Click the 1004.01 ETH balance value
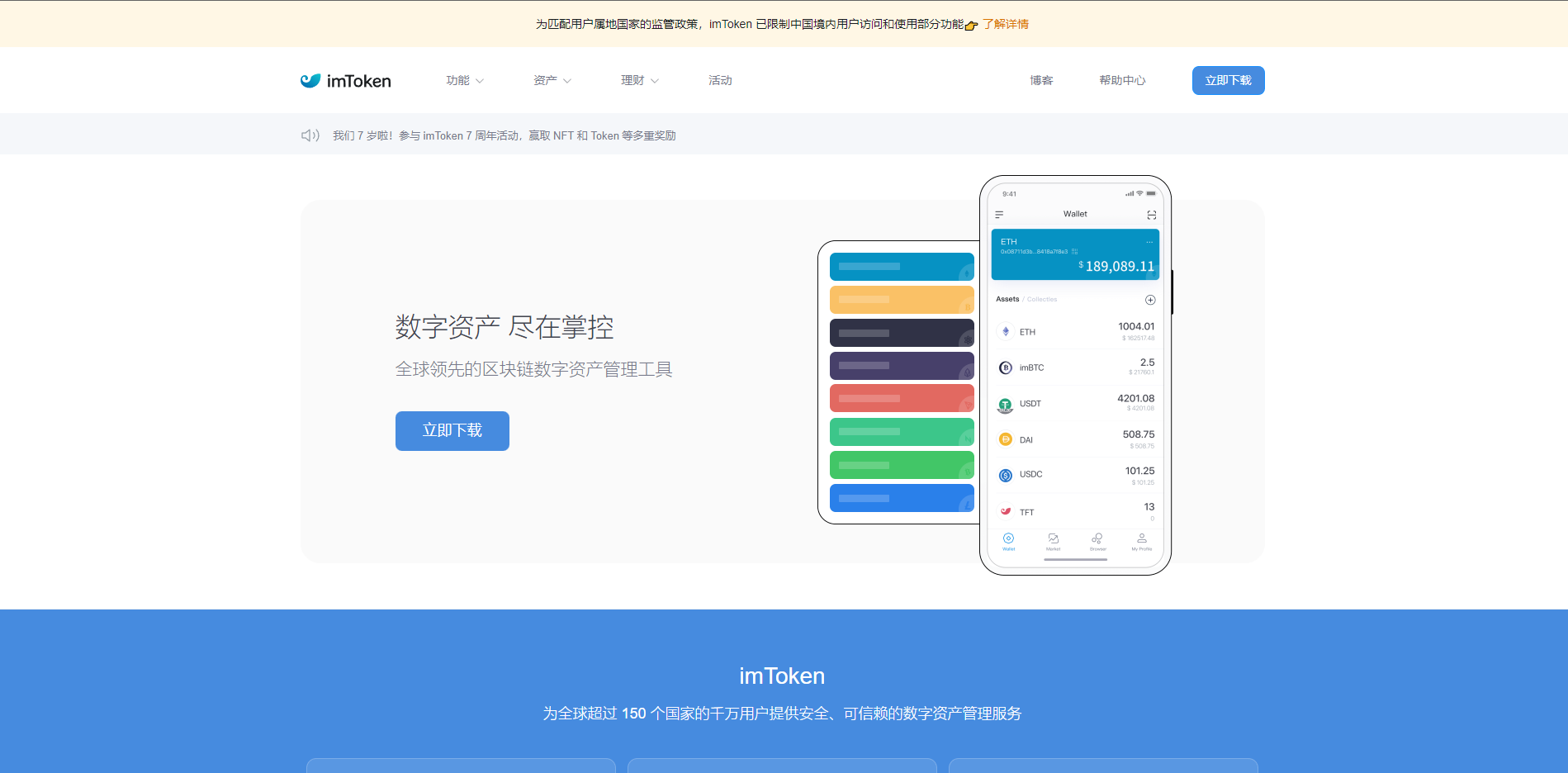The width and height of the screenshot is (1568, 773). click(1136, 326)
